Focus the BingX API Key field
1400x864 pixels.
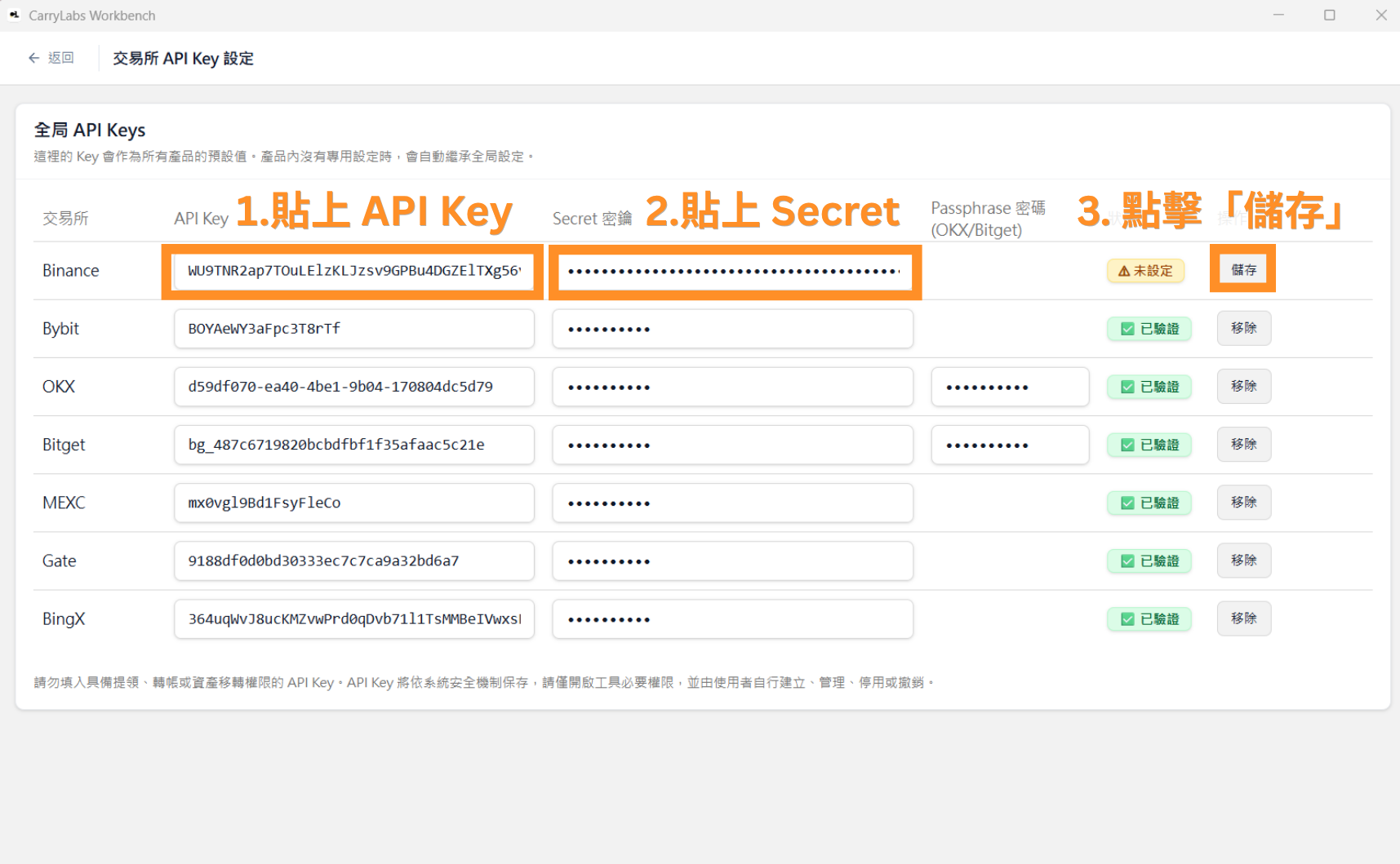pos(353,618)
